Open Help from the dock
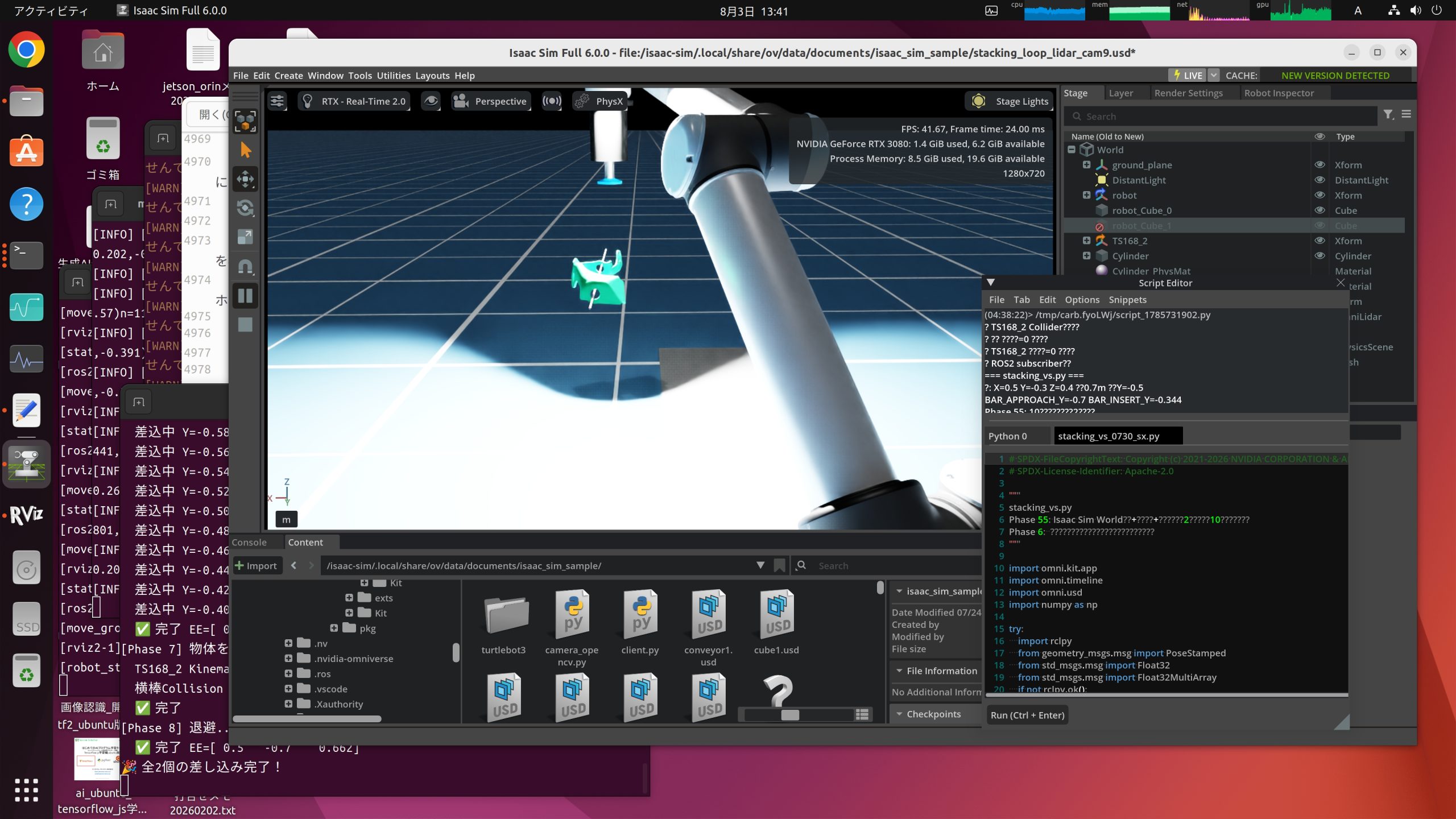 (26, 204)
